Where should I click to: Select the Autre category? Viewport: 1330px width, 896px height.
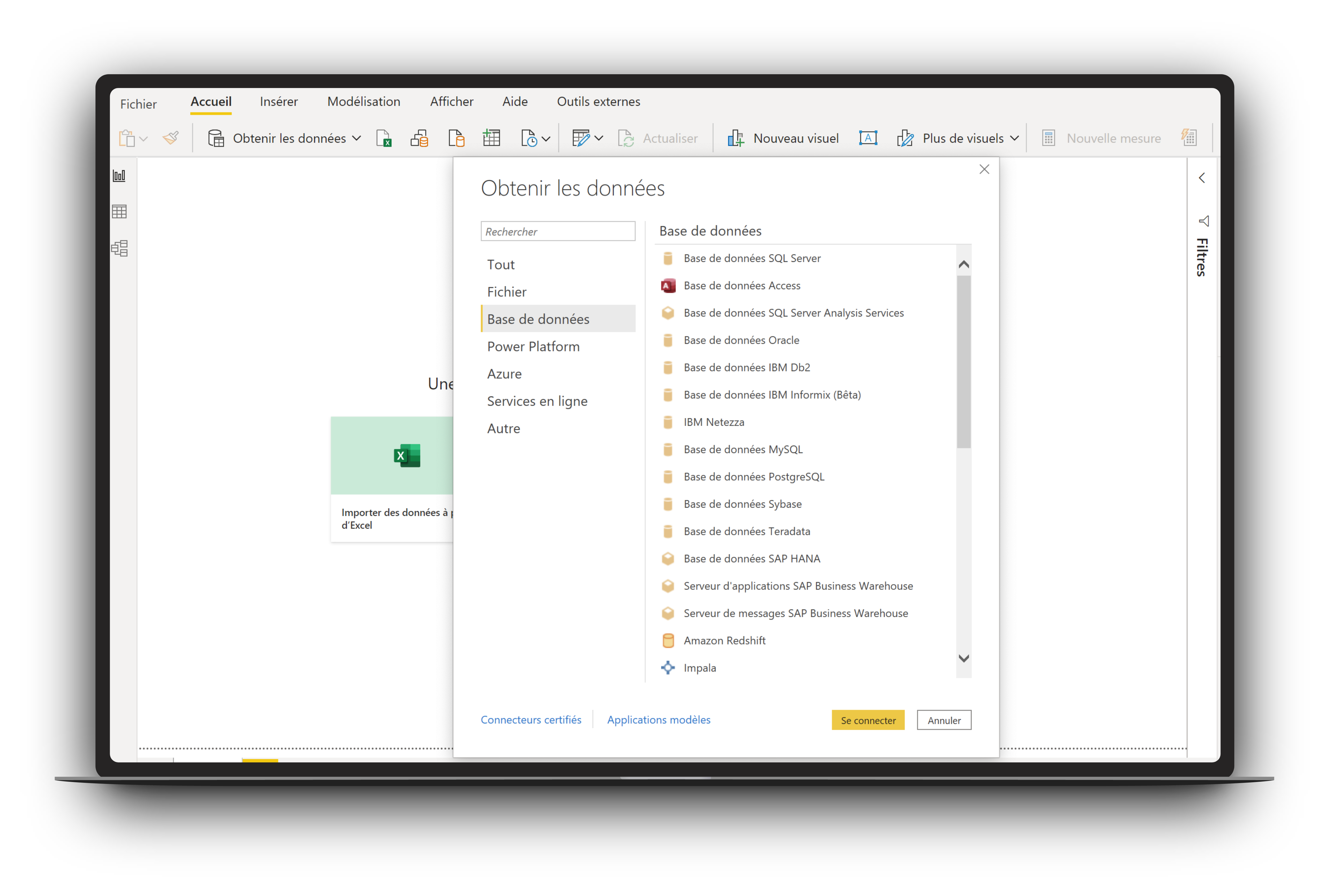pyautogui.click(x=558, y=429)
